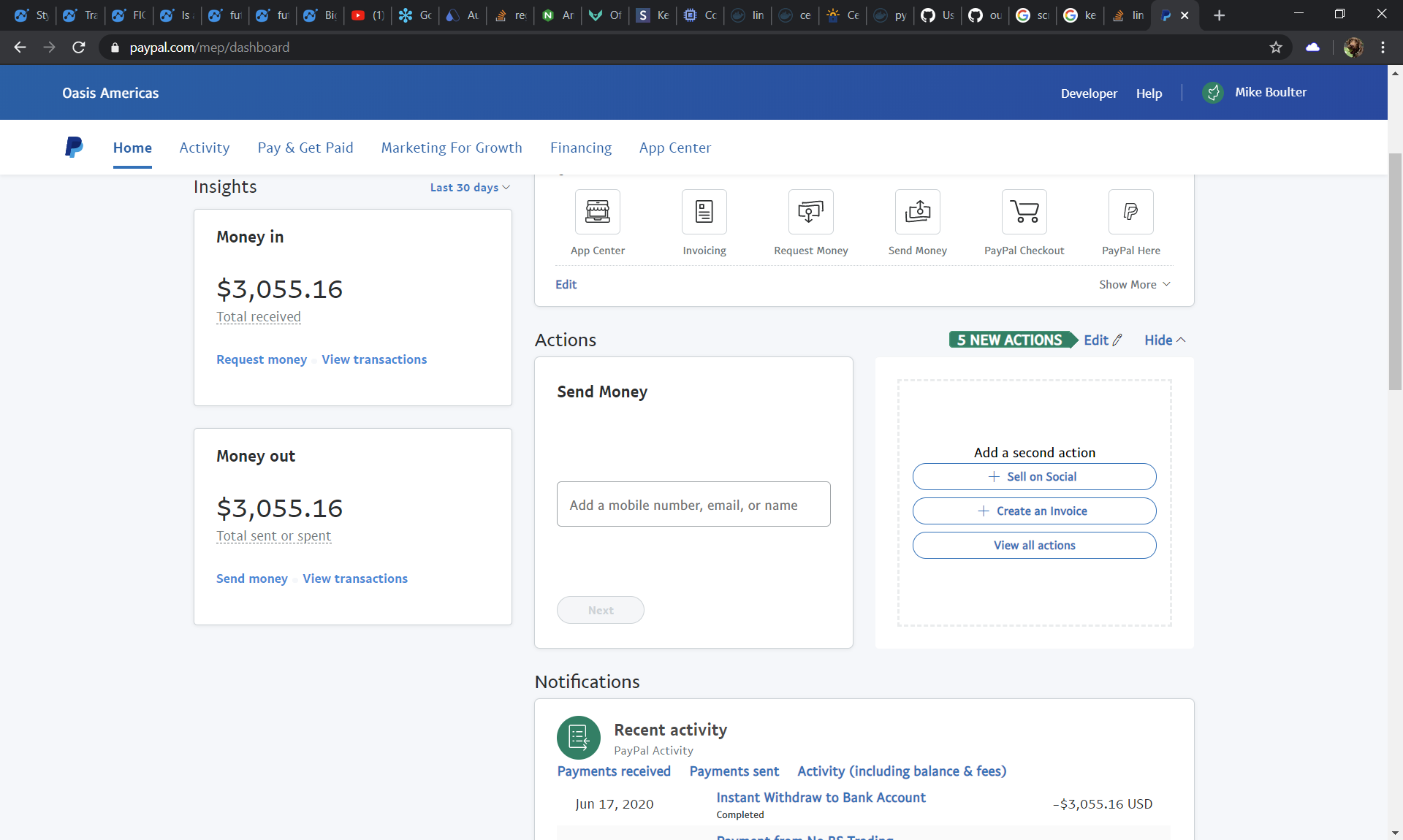View transactions under Money in
1403x840 pixels.
click(x=374, y=359)
